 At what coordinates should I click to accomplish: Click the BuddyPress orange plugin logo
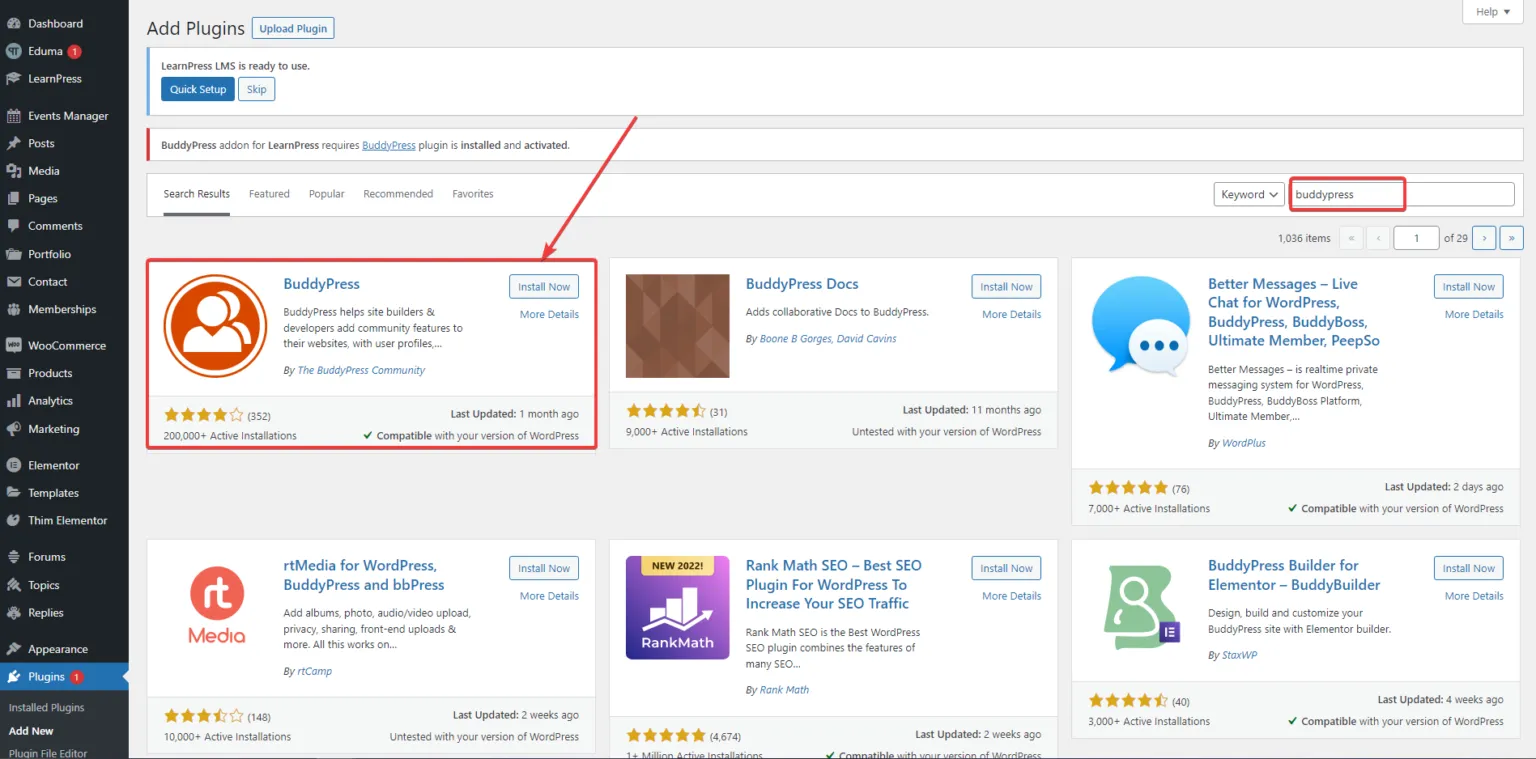[215, 326]
